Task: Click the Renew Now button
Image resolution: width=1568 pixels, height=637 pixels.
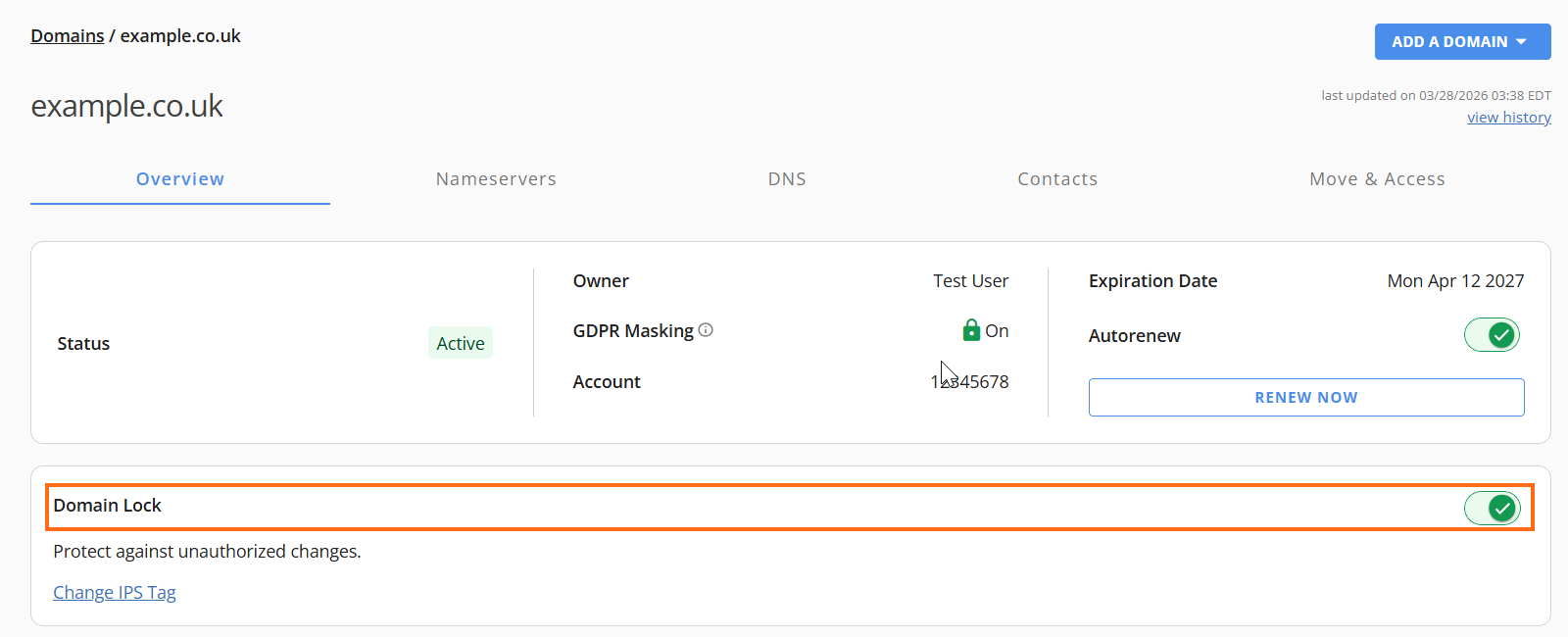Action: [1306, 397]
